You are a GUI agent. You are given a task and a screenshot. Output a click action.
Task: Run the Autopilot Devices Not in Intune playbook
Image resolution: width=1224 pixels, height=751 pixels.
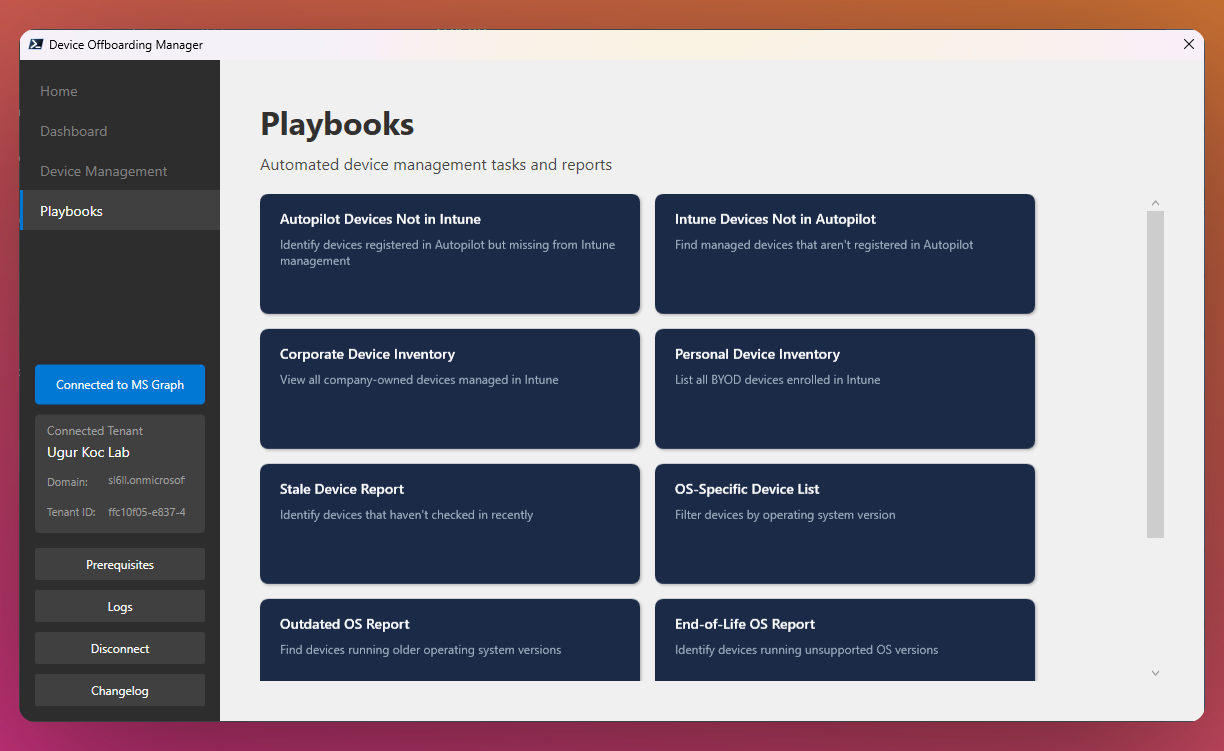pyautogui.click(x=449, y=254)
